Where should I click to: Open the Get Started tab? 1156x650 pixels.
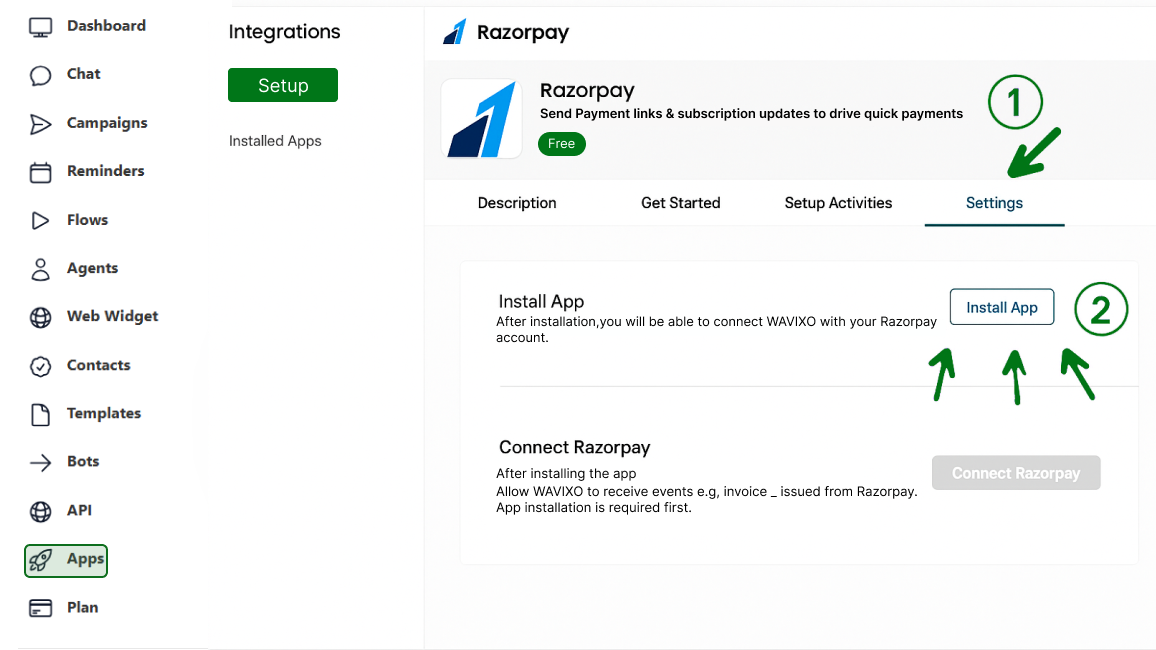(x=680, y=203)
